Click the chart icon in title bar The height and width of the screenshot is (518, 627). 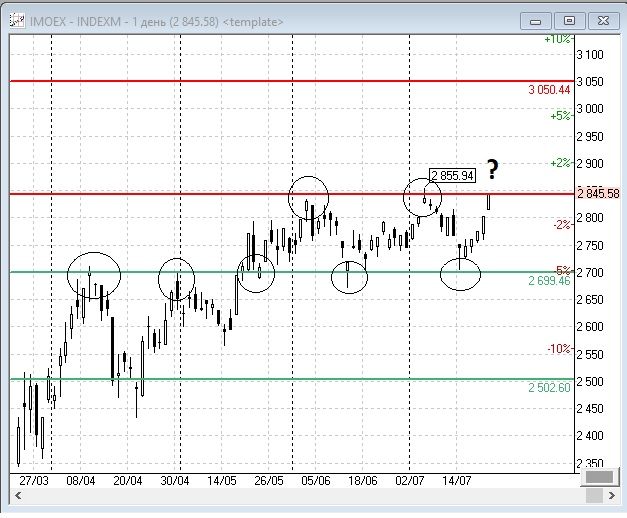pos(15,19)
